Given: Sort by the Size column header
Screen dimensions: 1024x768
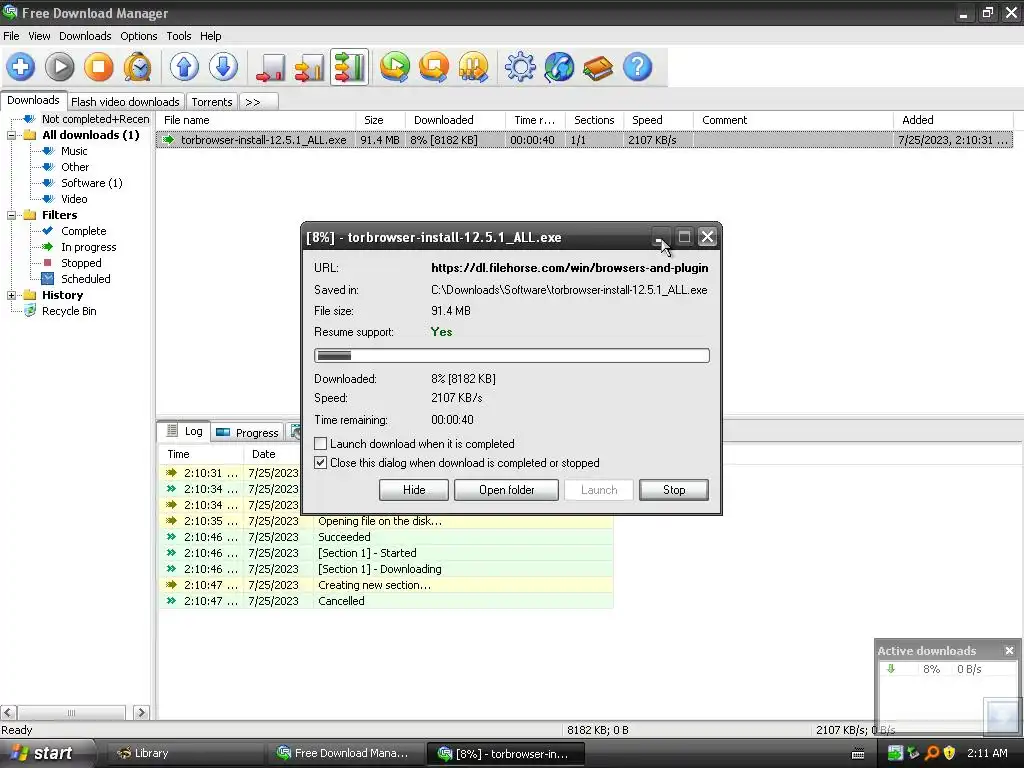Looking at the screenshot, I should pyautogui.click(x=380, y=120).
